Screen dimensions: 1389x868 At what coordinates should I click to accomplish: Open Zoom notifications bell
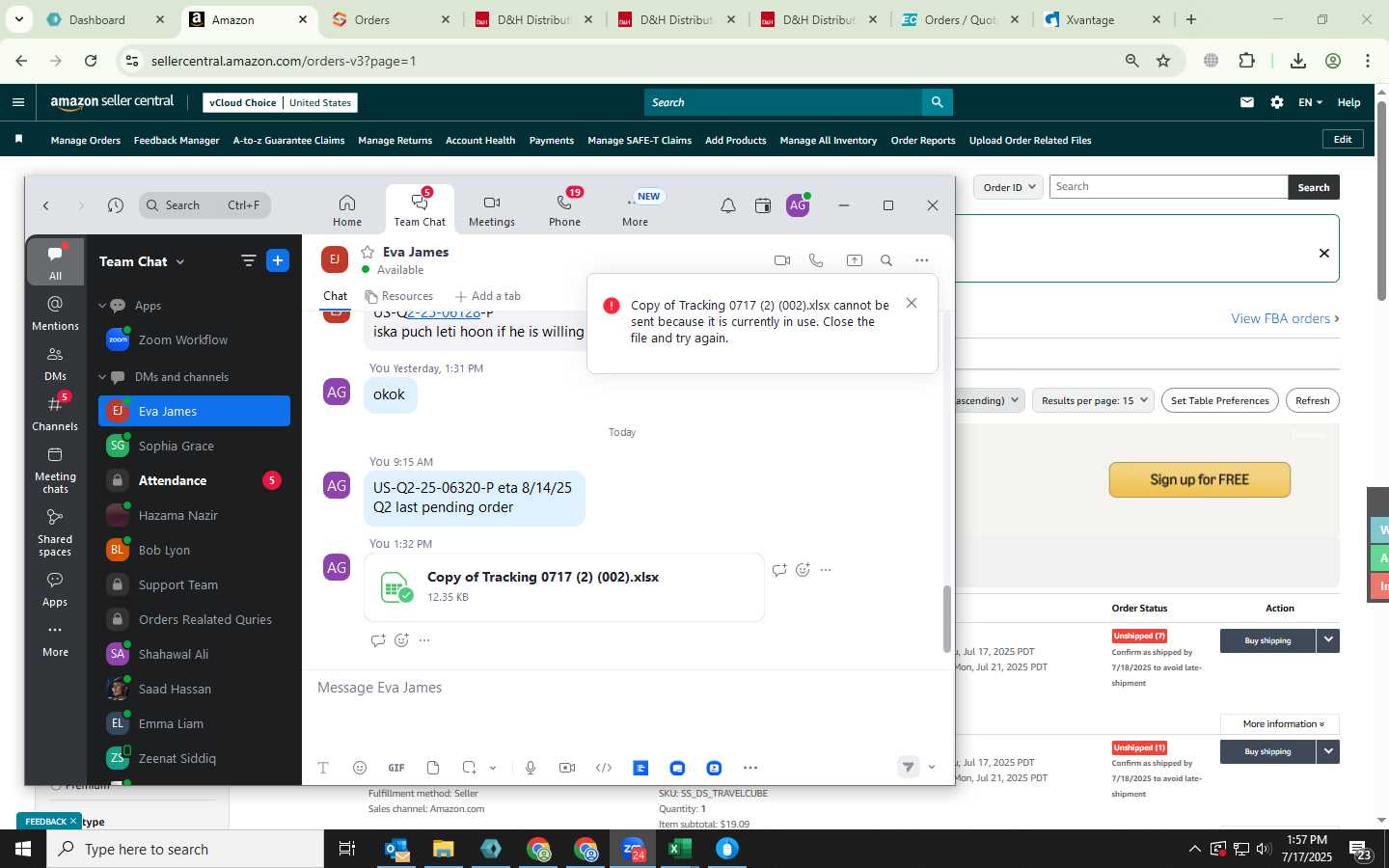click(728, 205)
